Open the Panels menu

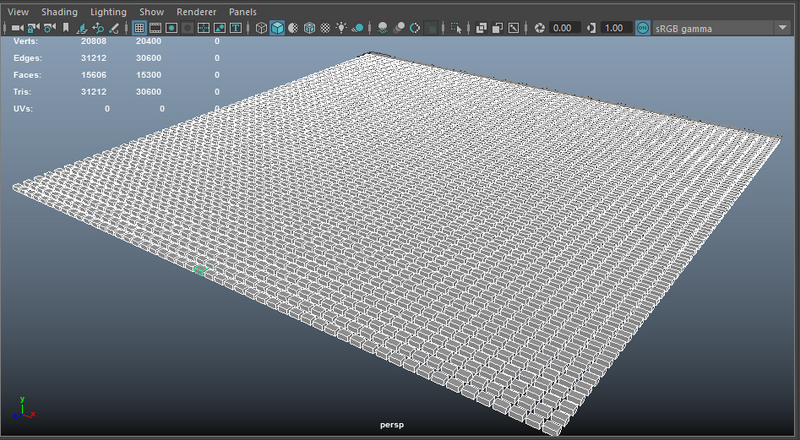click(x=242, y=12)
